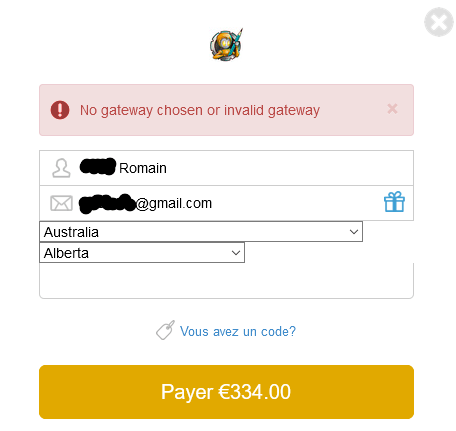Click the price tag coupon icon

point(165,330)
